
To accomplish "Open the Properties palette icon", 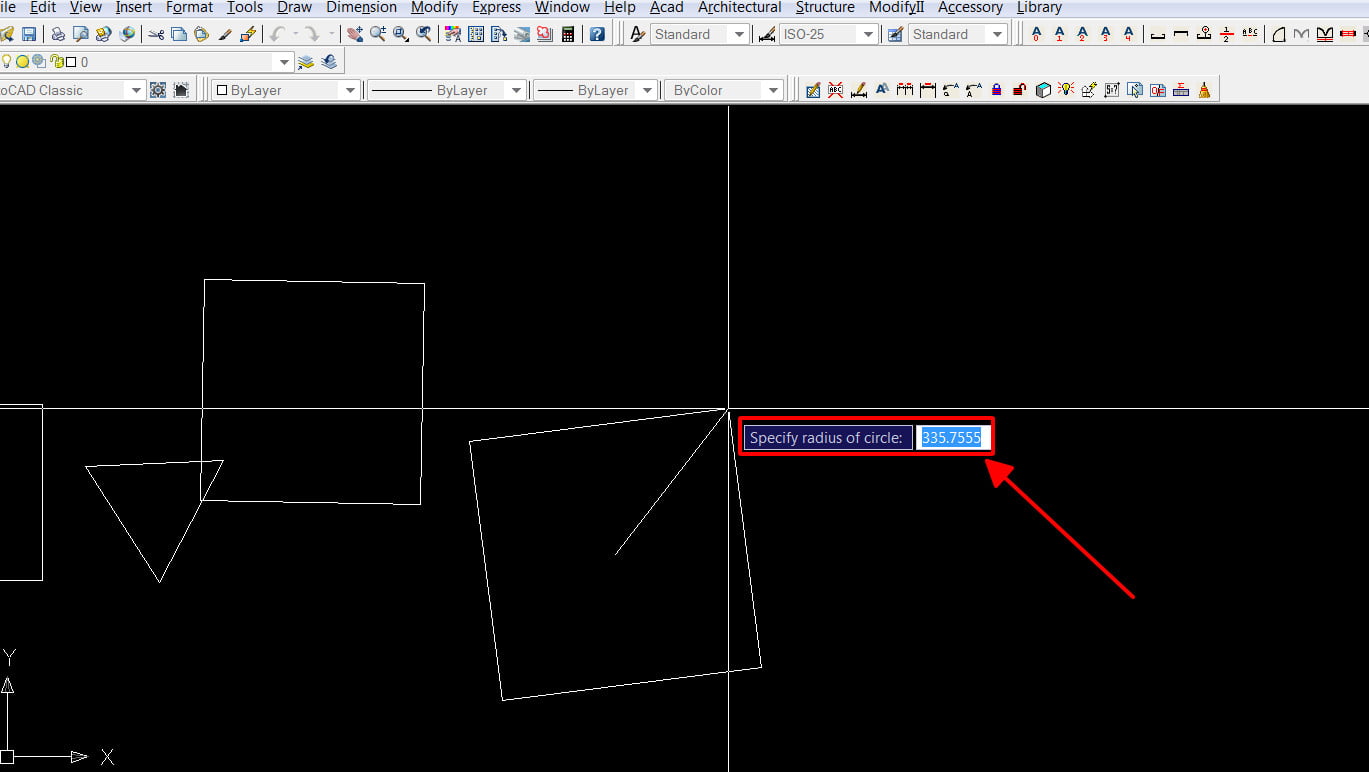I will 453,34.
